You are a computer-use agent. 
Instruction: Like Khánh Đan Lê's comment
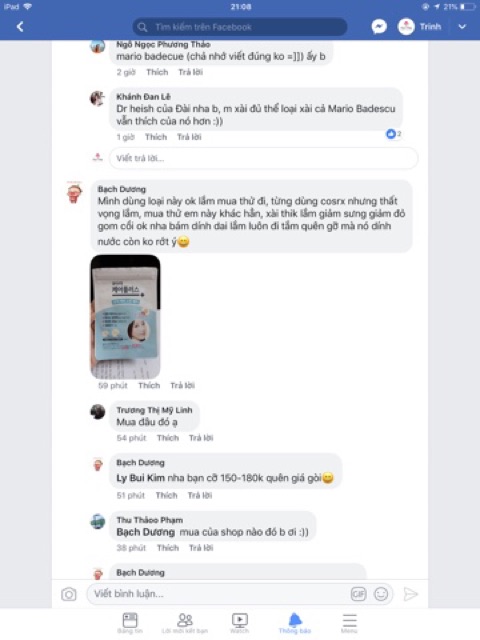click(156, 137)
